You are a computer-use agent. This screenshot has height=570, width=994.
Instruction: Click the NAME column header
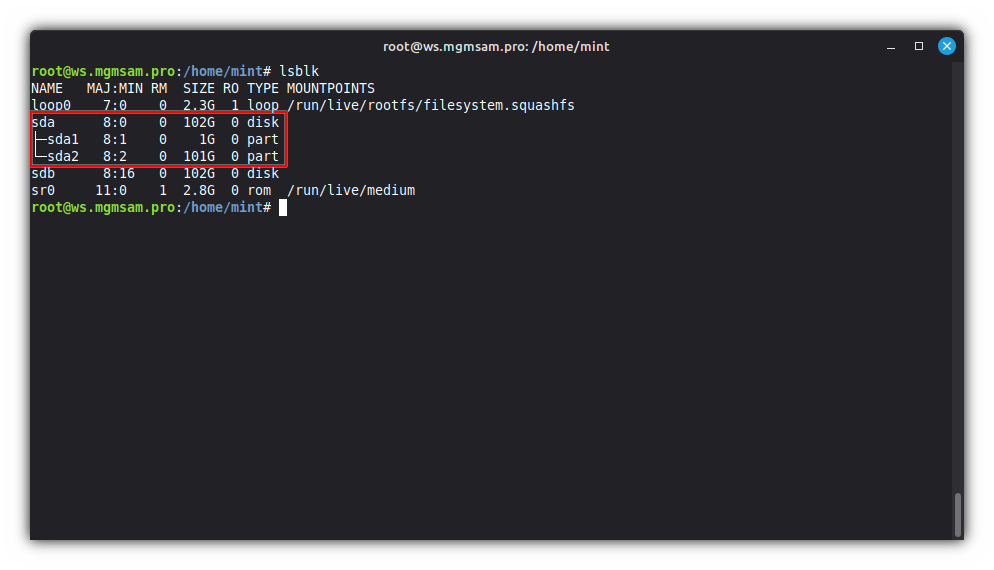click(47, 88)
